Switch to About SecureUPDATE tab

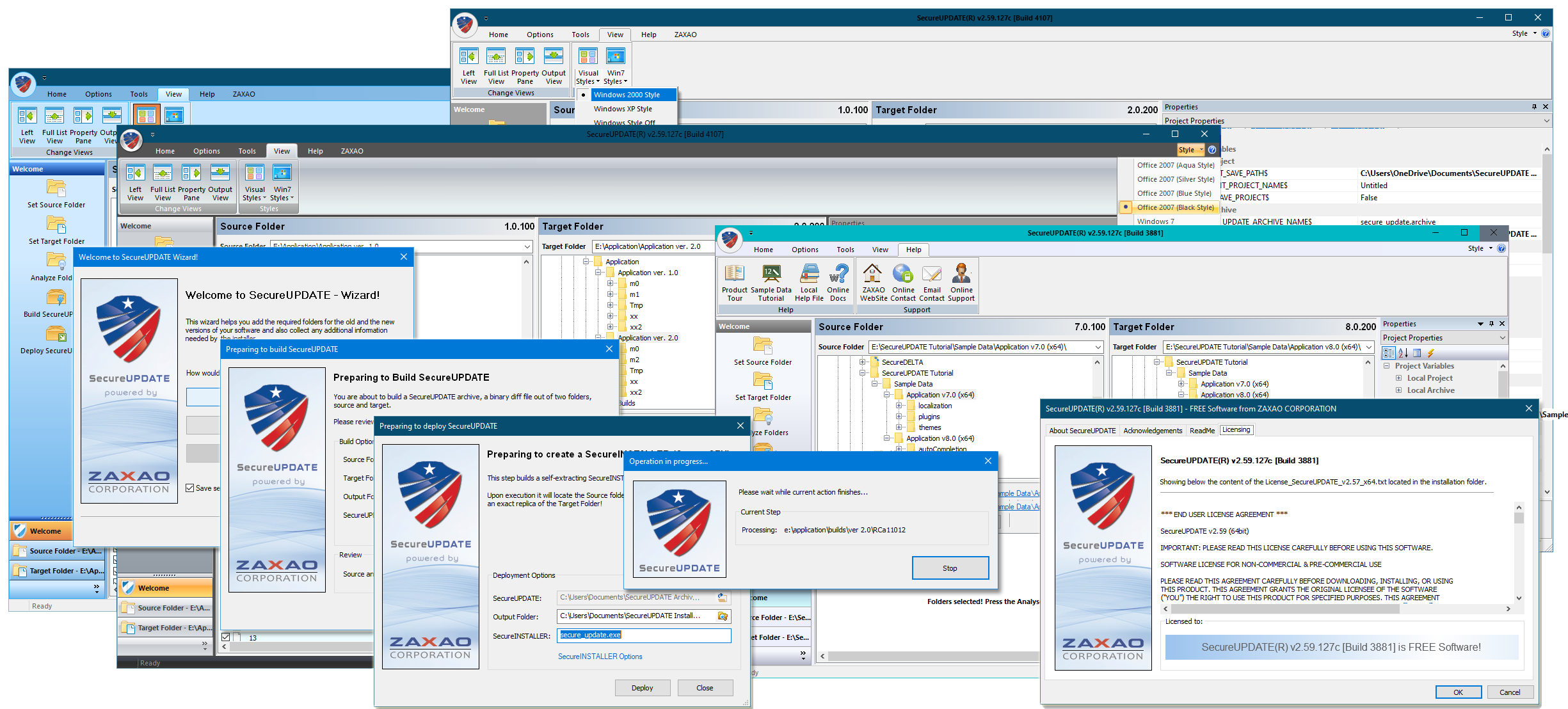(1082, 431)
